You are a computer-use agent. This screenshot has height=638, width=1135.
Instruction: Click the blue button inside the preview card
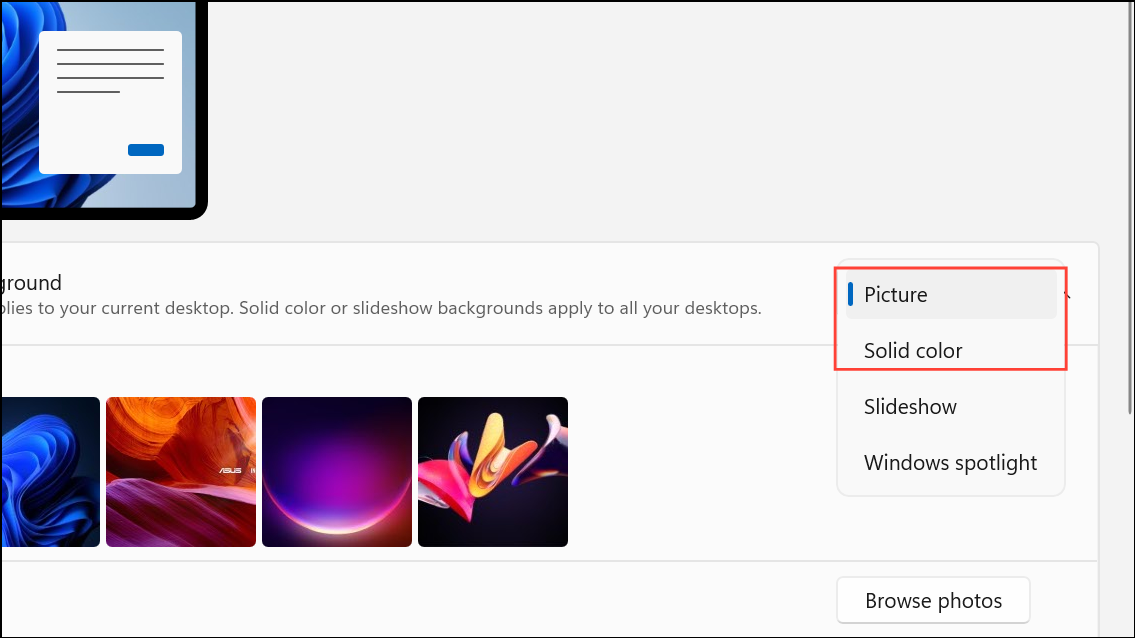[x=145, y=149]
